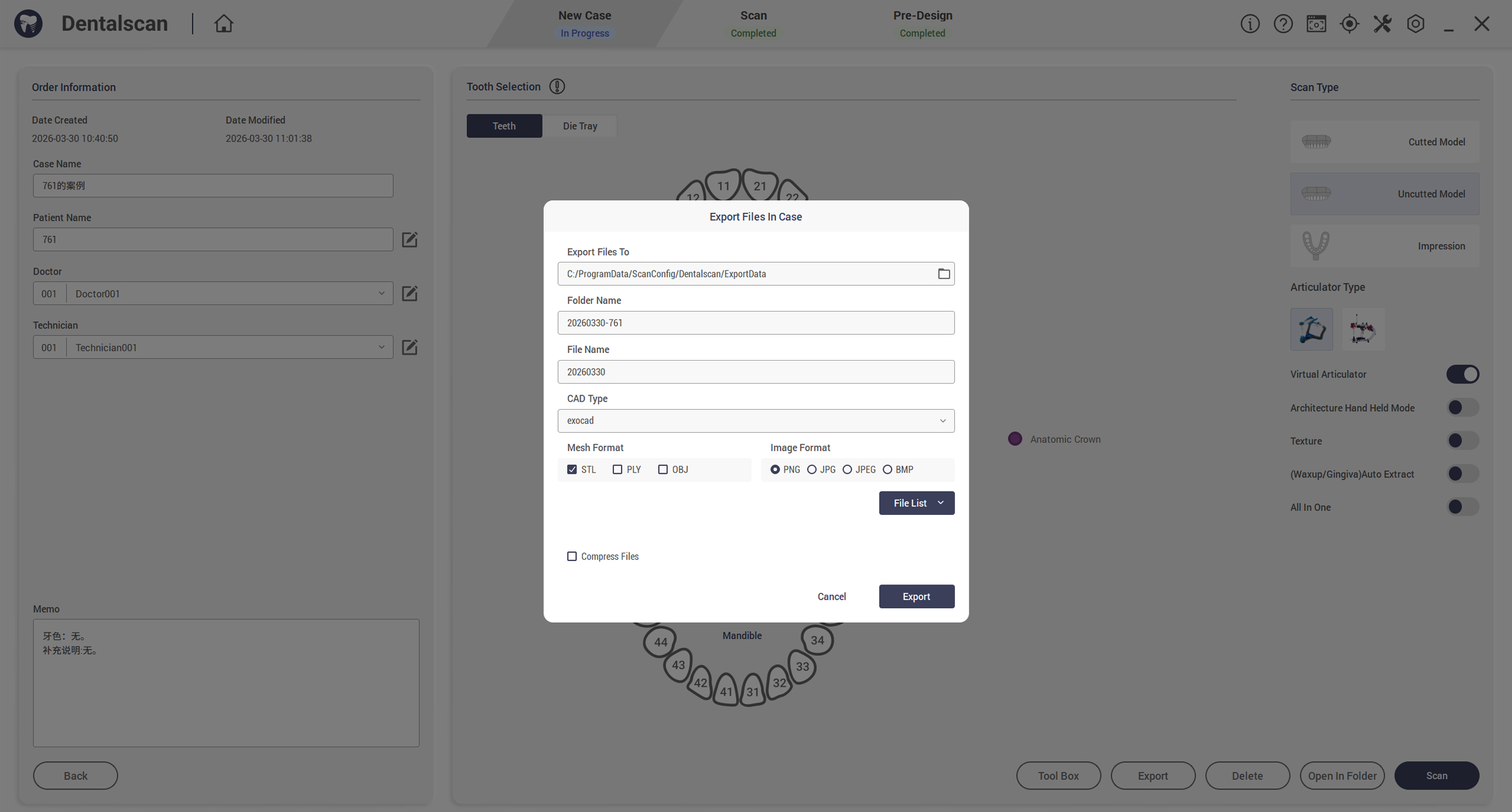The width and height of the screenshot is (1512, 812).
Task: Cancel the Export Files dialog
Action: tap(832, 597)
